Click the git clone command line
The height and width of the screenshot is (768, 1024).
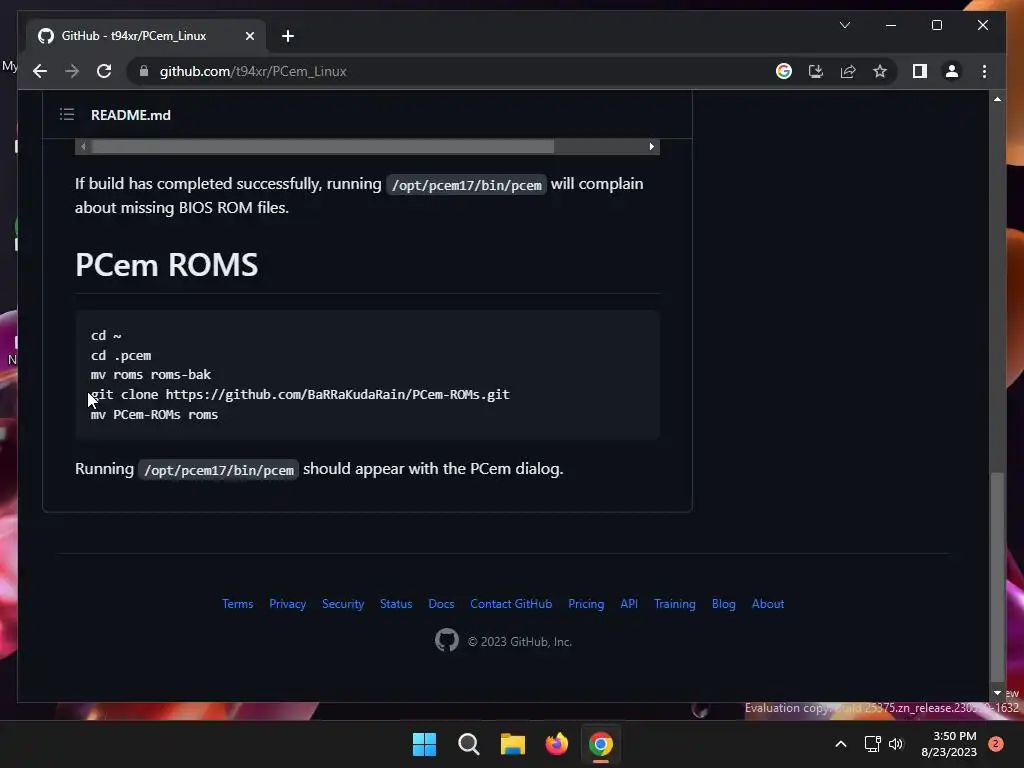(x=300, y=394)
